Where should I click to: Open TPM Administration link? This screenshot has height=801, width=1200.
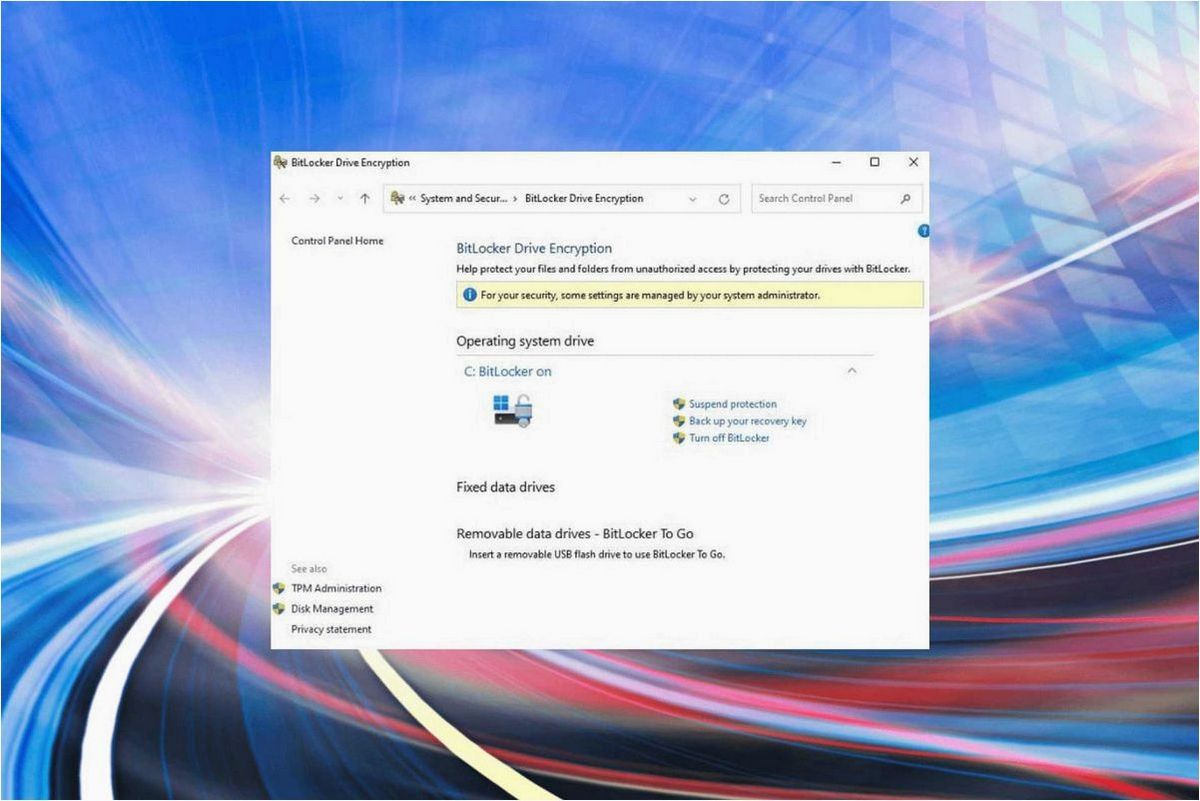pos(336,588)
